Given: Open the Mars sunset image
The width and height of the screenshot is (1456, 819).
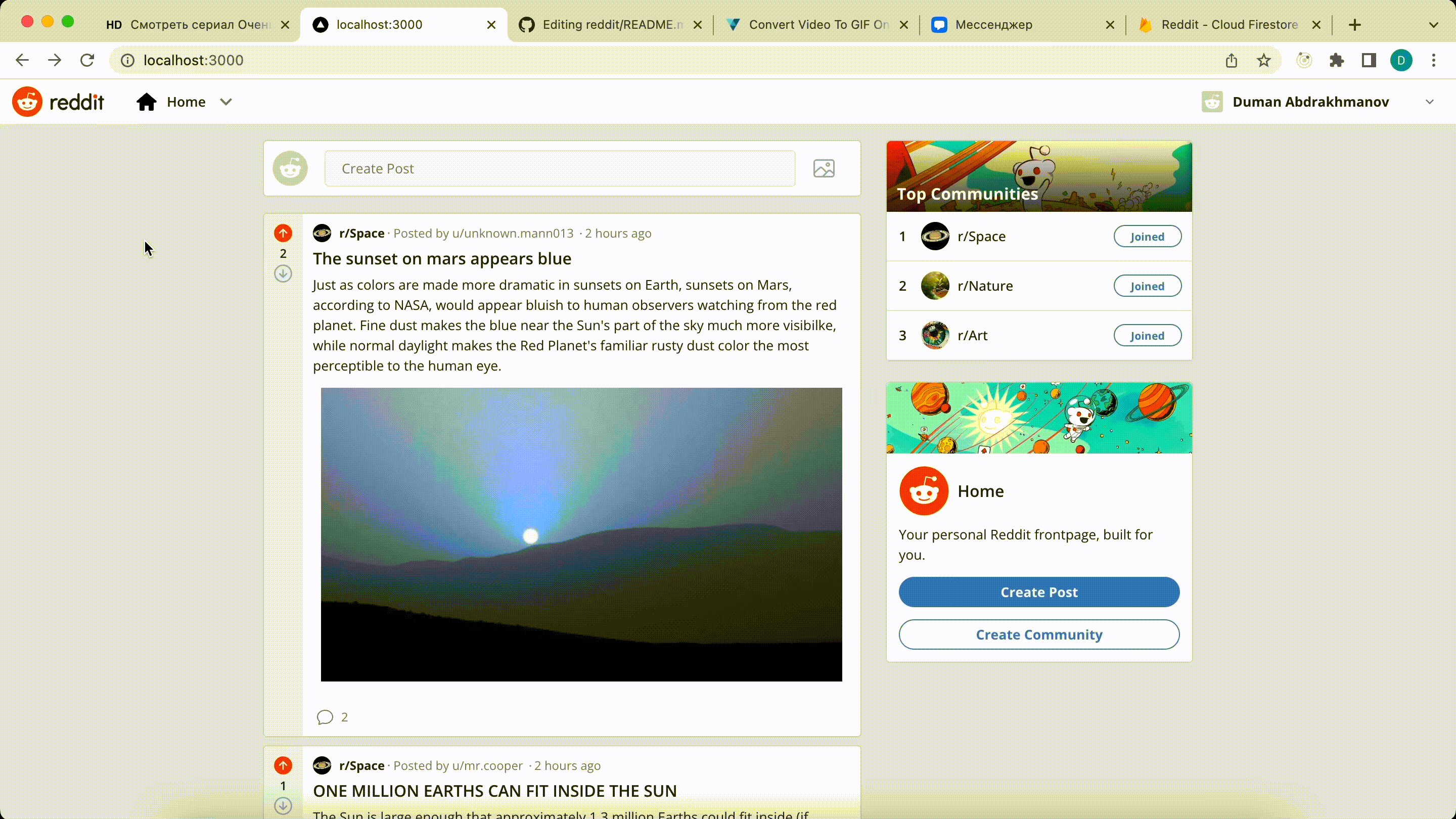Looking at the screenshot, I should tap(581, 534).
